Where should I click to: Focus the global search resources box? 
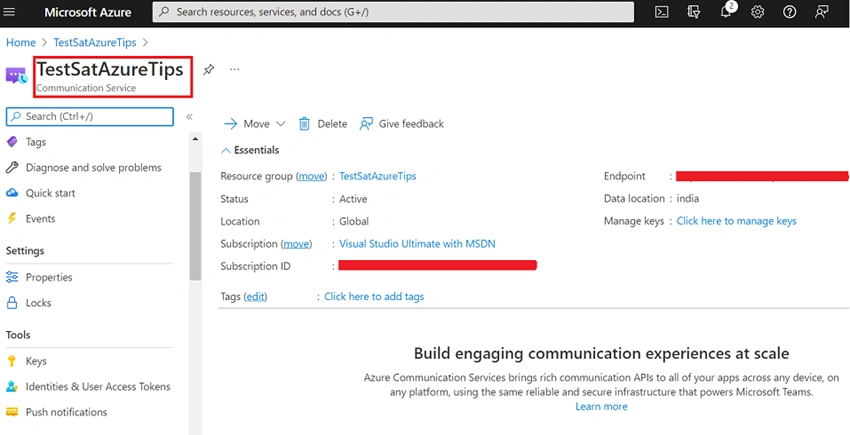tap(393, 12)
